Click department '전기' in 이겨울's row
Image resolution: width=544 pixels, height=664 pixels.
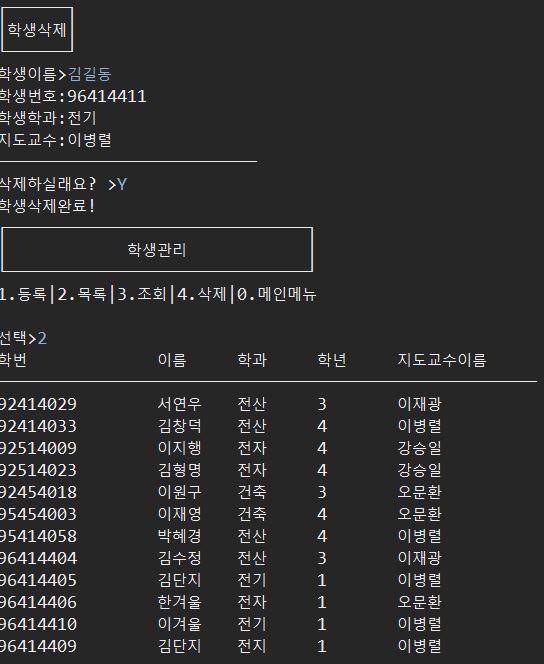252,624
